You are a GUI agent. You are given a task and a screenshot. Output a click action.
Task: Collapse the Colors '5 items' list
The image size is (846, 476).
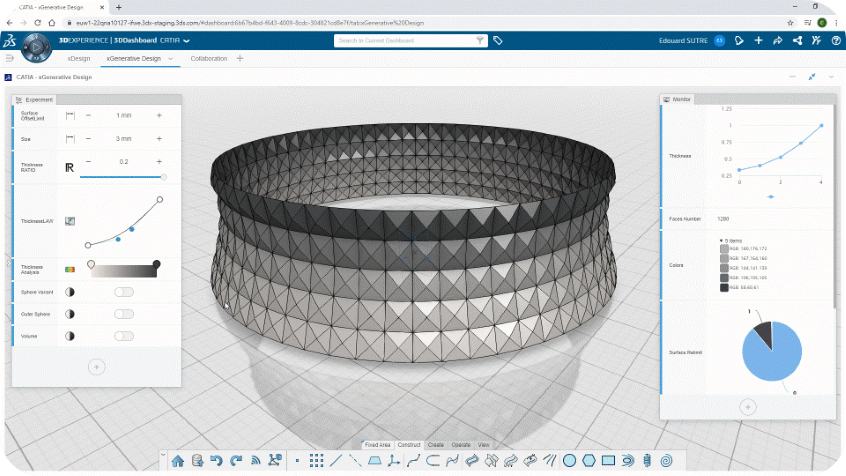(721, 241)
